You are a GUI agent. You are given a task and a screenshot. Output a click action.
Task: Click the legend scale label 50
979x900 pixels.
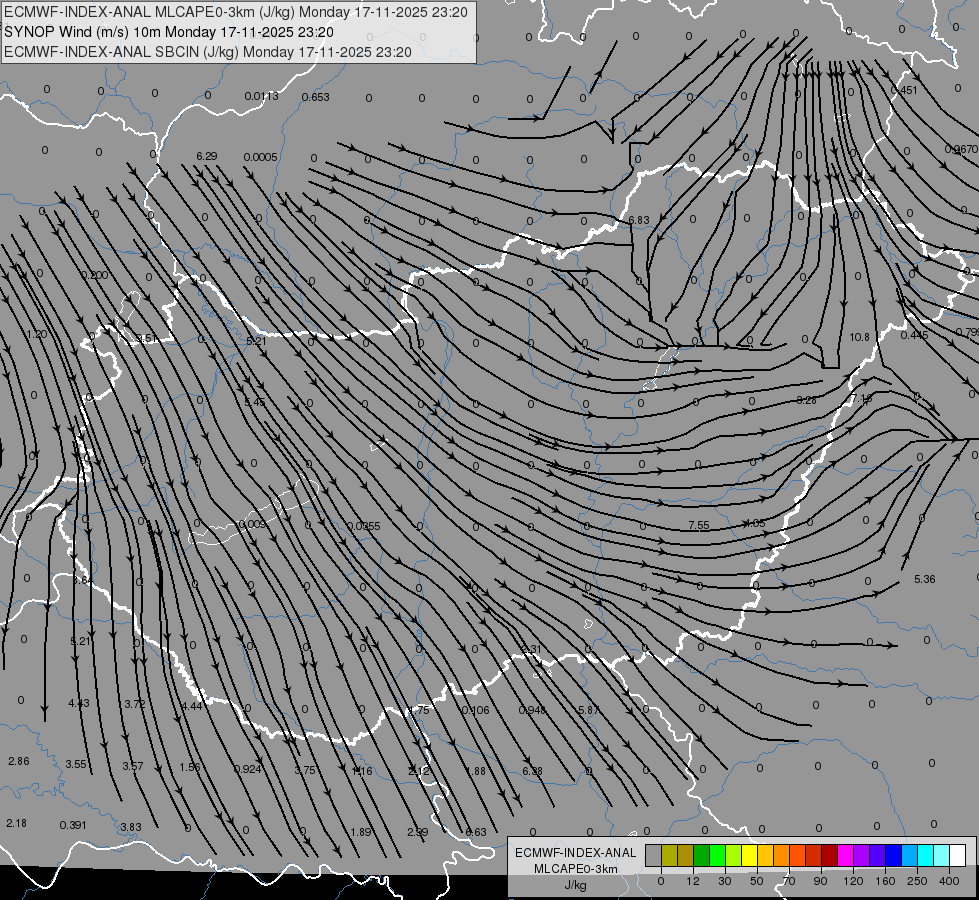pyautogui.click(x=757, y=881)
